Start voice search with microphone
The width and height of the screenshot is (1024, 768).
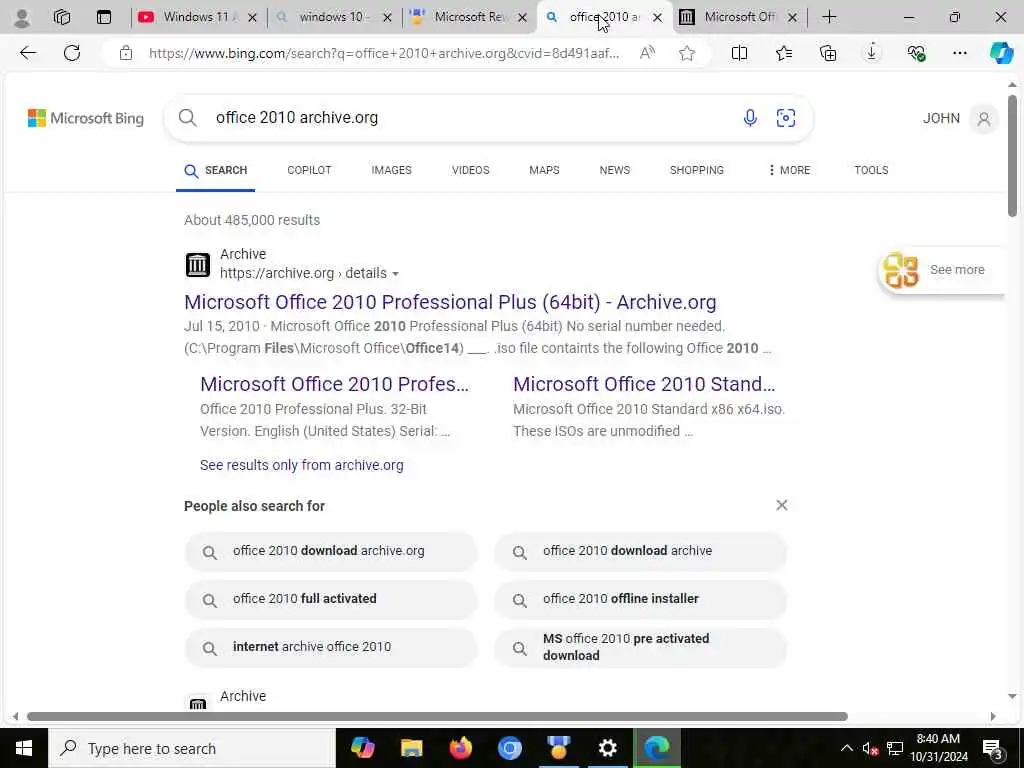click(750, 118)
